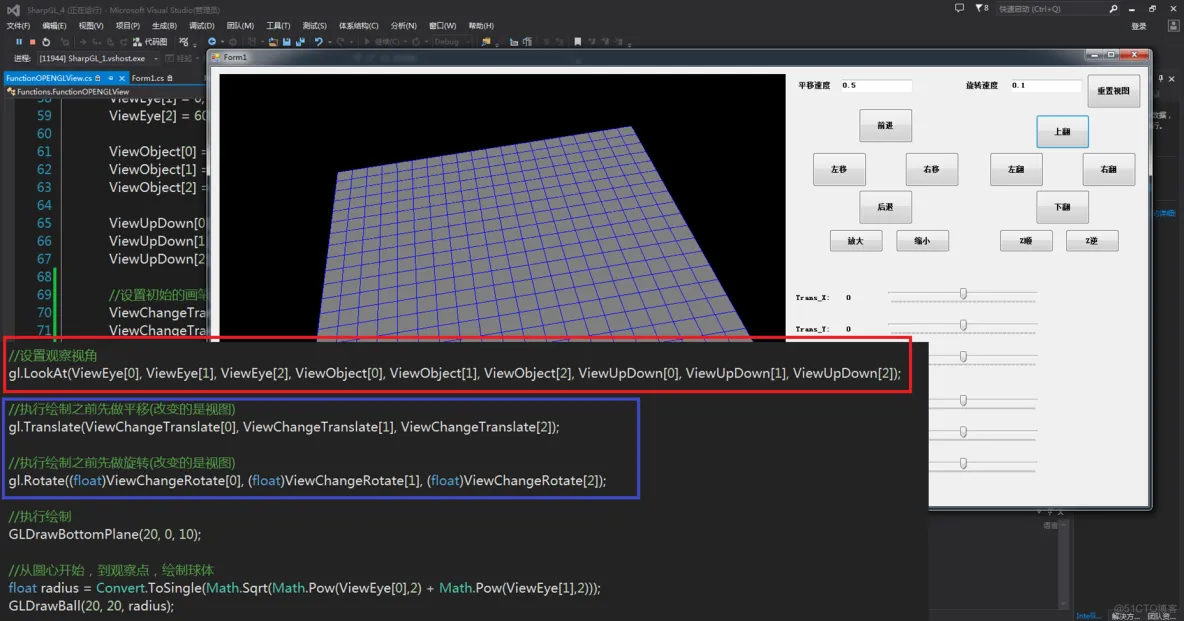Open the 帮助(H) menu
The width and height of the screenshot is (1184, 621).
(x=481, y=26)
